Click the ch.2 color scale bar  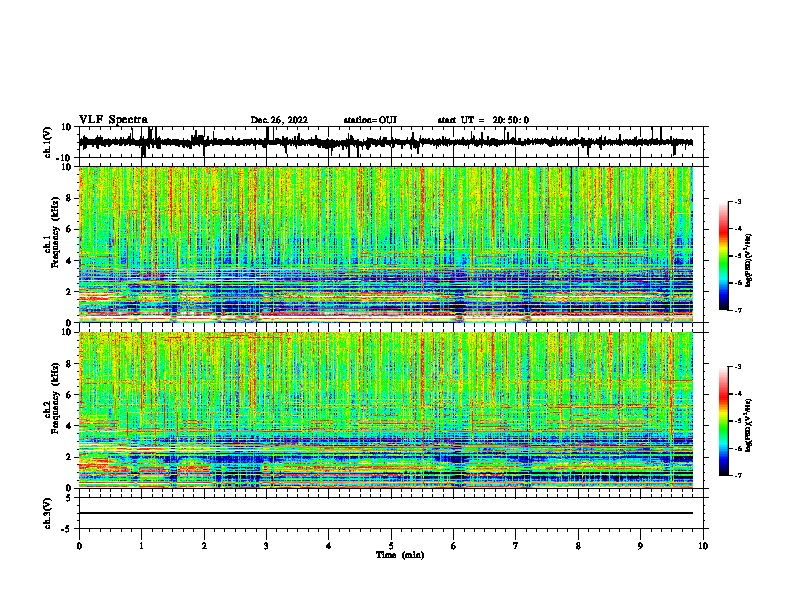pos(724,421)
